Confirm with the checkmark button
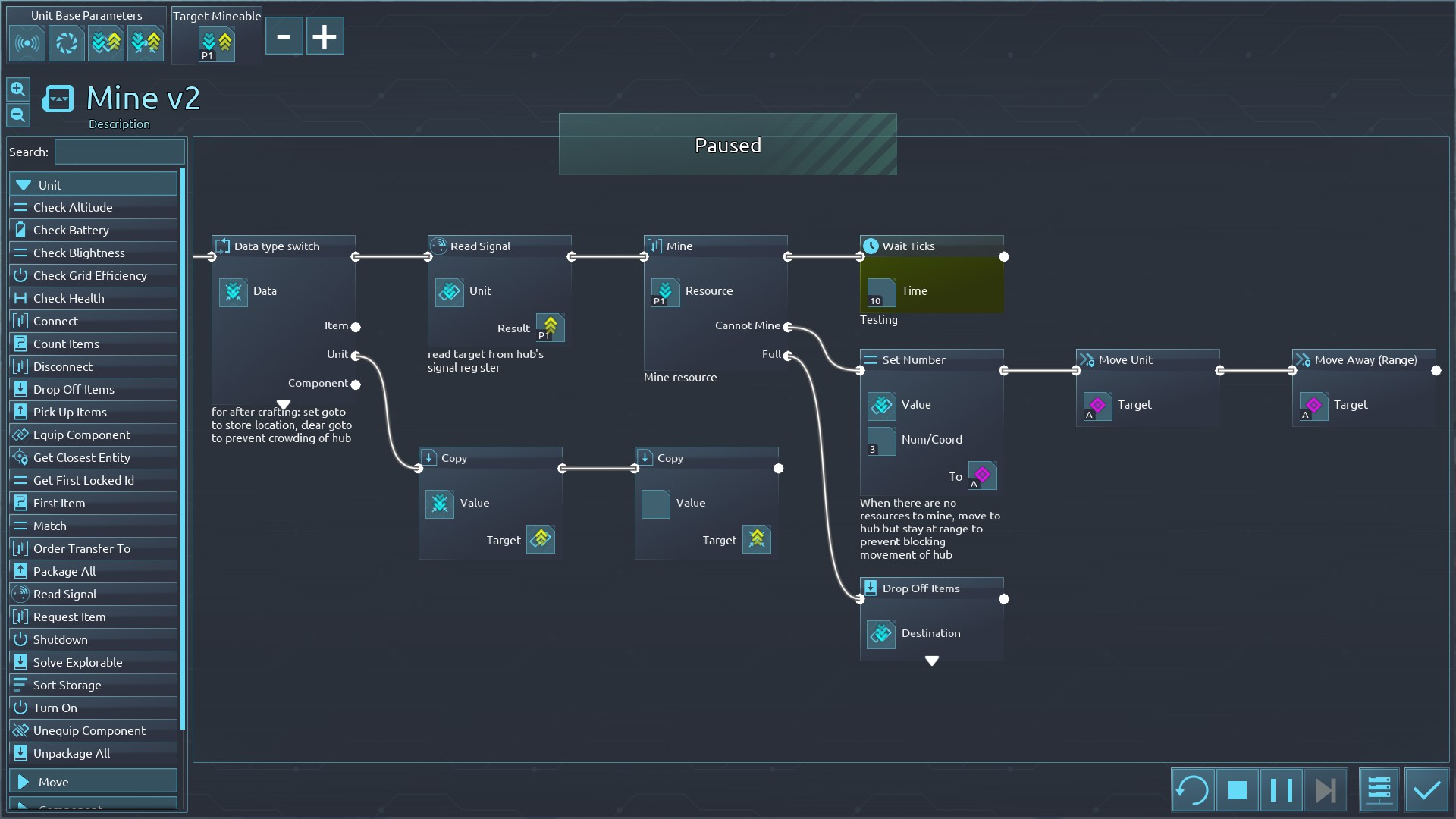The image size is (1456, 819). (x=1426, y=790)
